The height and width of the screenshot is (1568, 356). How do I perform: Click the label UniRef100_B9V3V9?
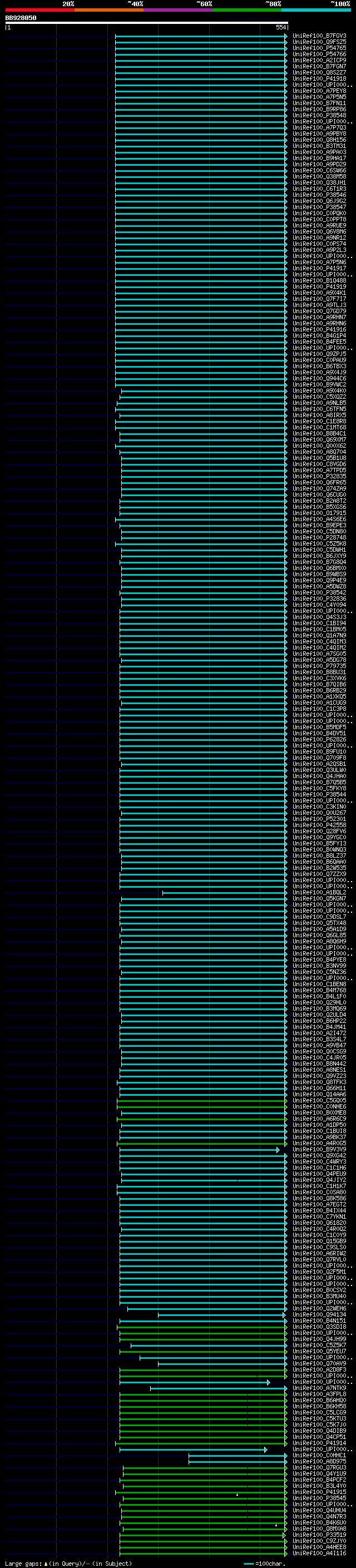click(x=319, y=1149)
